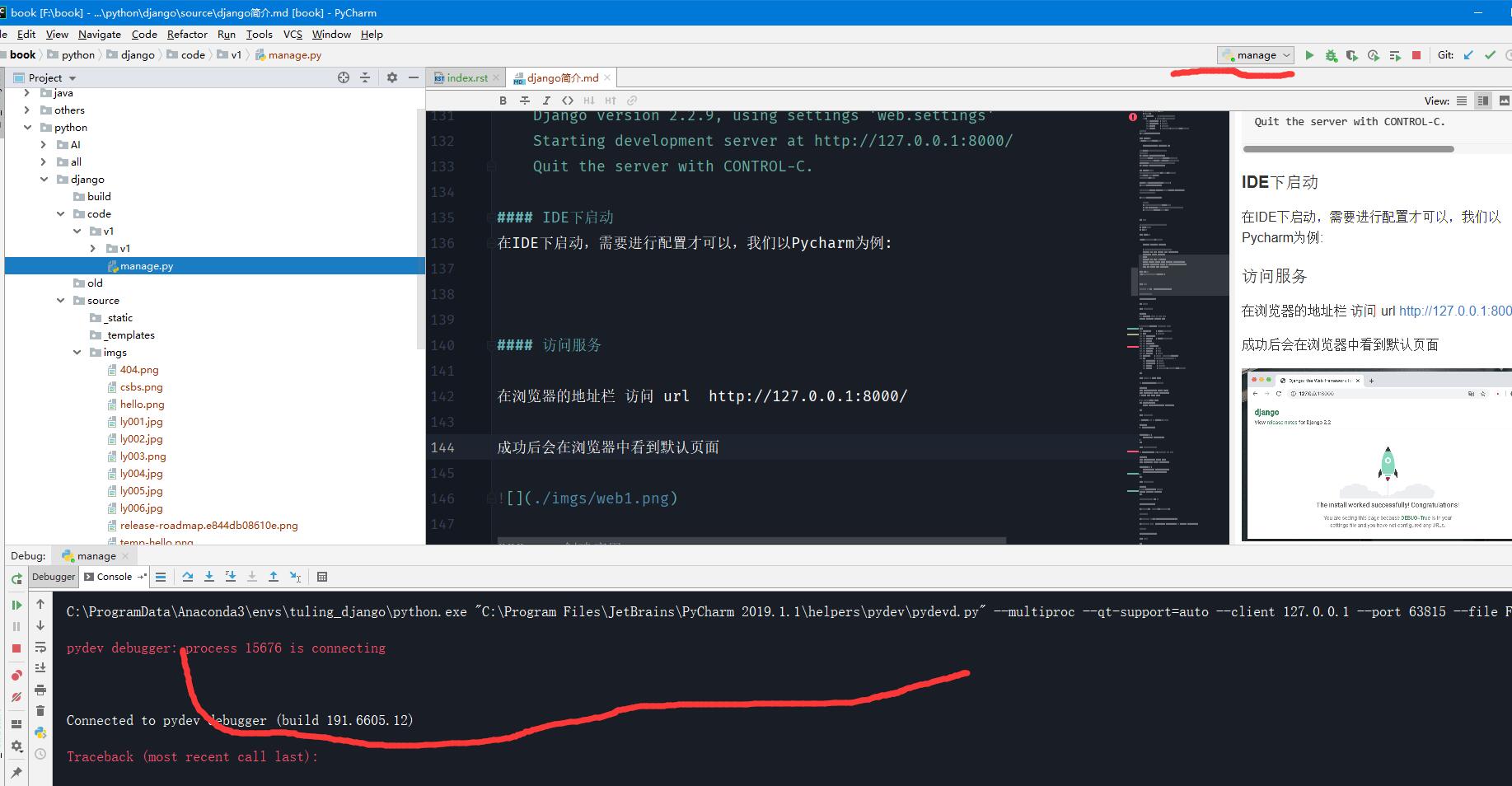Viewport: 1512px width, 786px height.
Task: Open the Navigate menu
Action: coord(100,34)
